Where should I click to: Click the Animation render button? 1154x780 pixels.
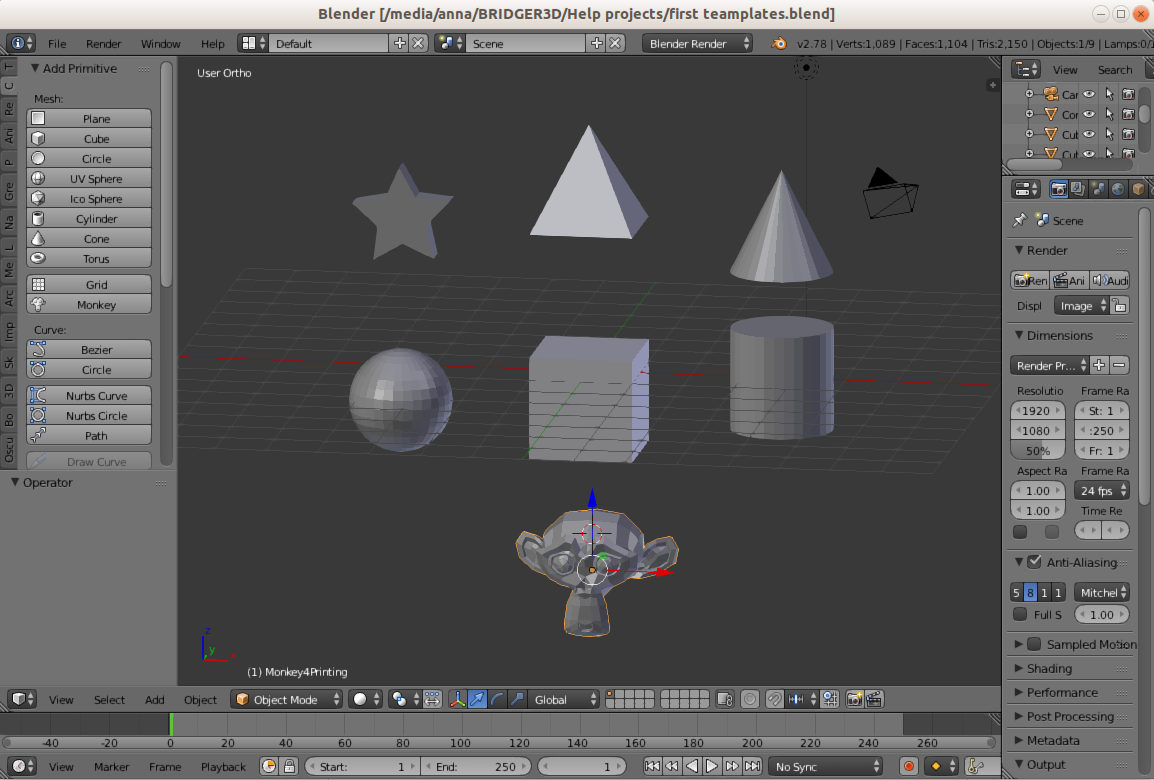(1069, 280)
